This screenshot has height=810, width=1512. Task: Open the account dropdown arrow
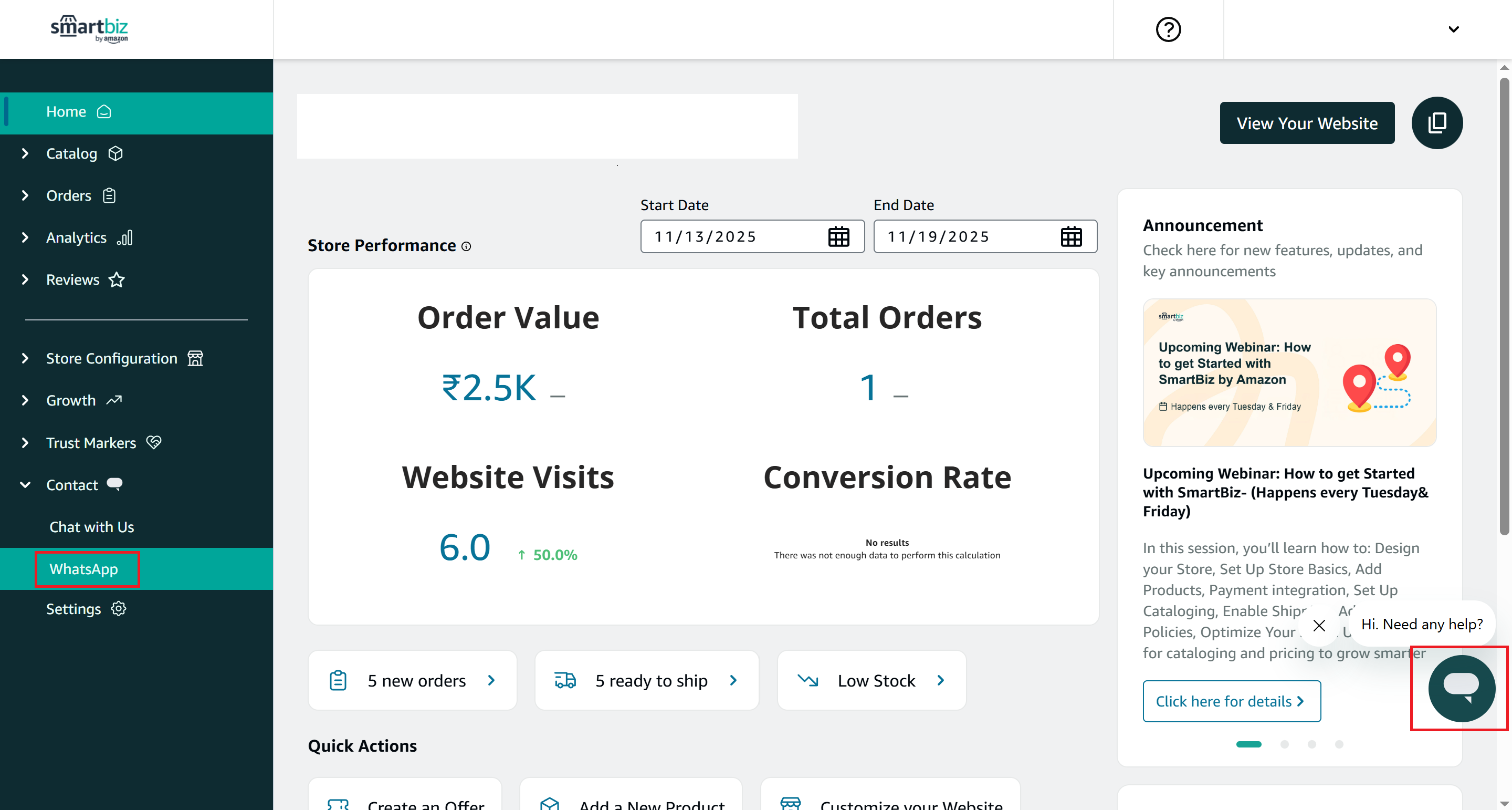tap(1453, 29)
